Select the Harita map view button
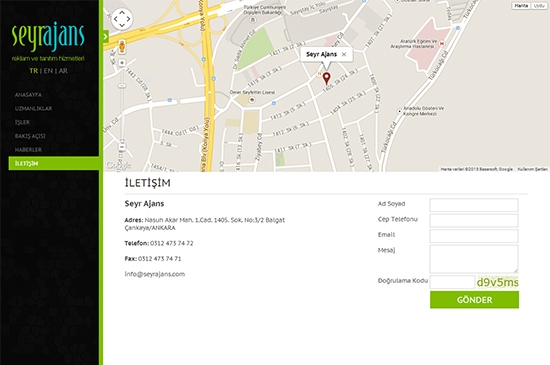This screenshot has height=365, width=550. point(521,6)
